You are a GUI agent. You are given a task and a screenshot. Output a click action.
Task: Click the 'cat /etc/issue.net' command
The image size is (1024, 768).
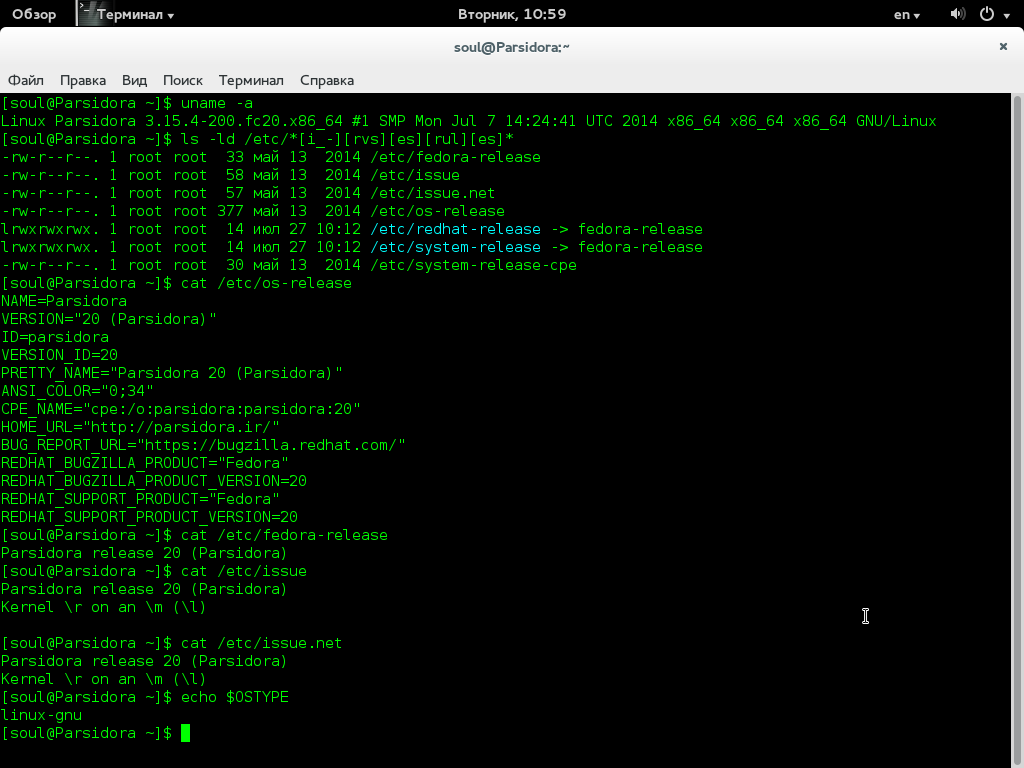[261, 643]
